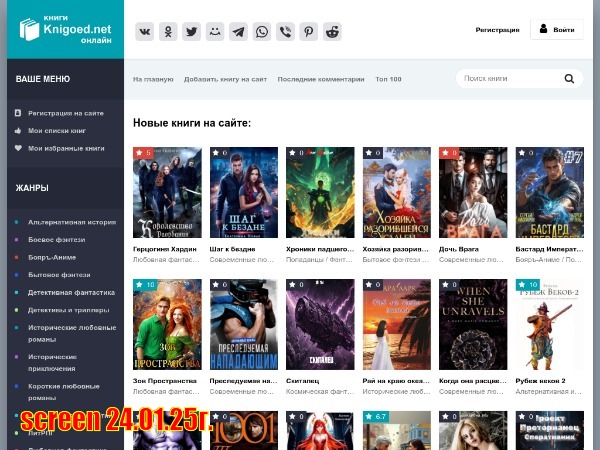Open the Топ 100 page
600x450 pixels.
(x=388, y=79)
